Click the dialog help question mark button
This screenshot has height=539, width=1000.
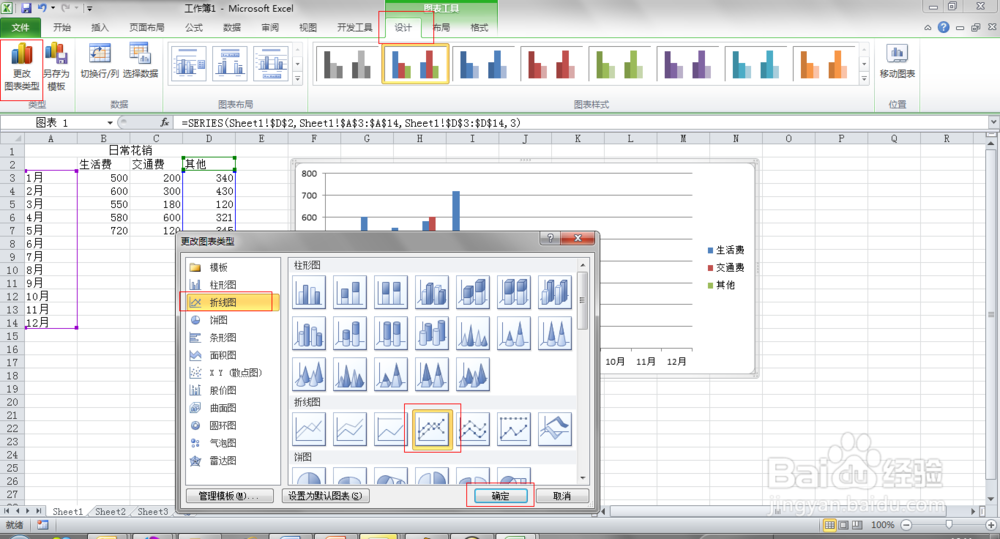tap(550, 238)
